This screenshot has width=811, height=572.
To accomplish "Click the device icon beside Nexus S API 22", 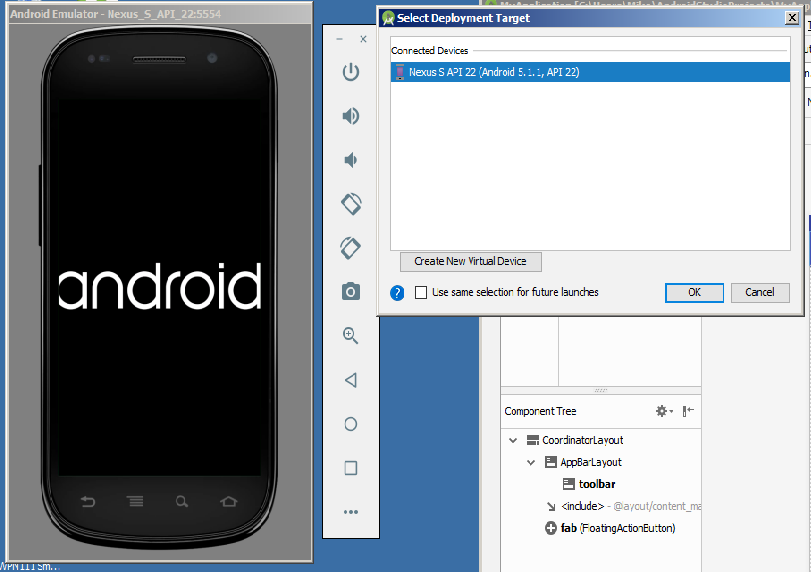I will pos(400,72).
